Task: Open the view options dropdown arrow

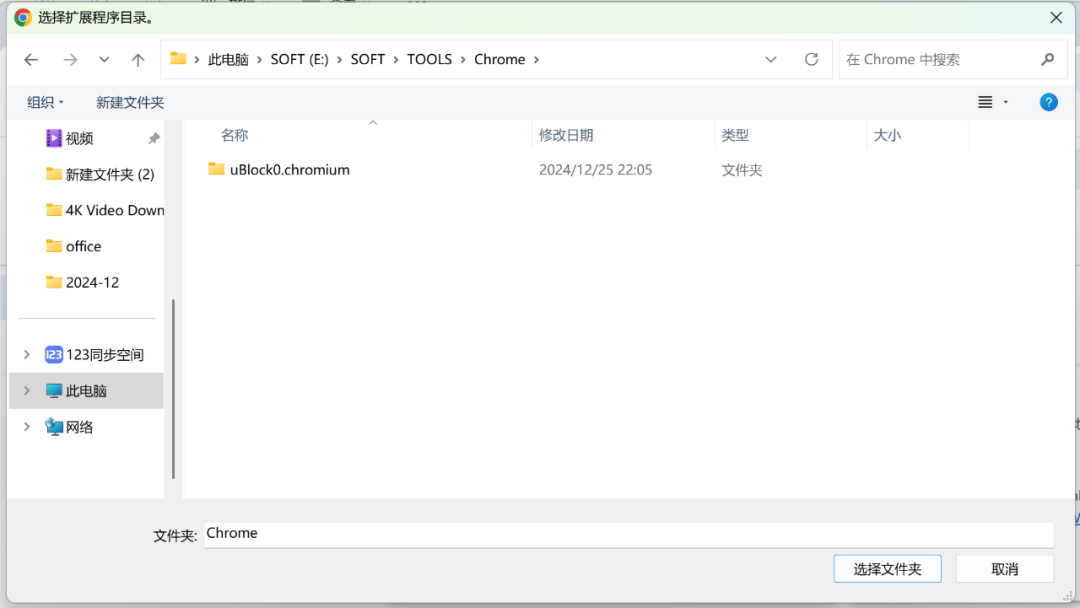Action: coord(1006,102)
